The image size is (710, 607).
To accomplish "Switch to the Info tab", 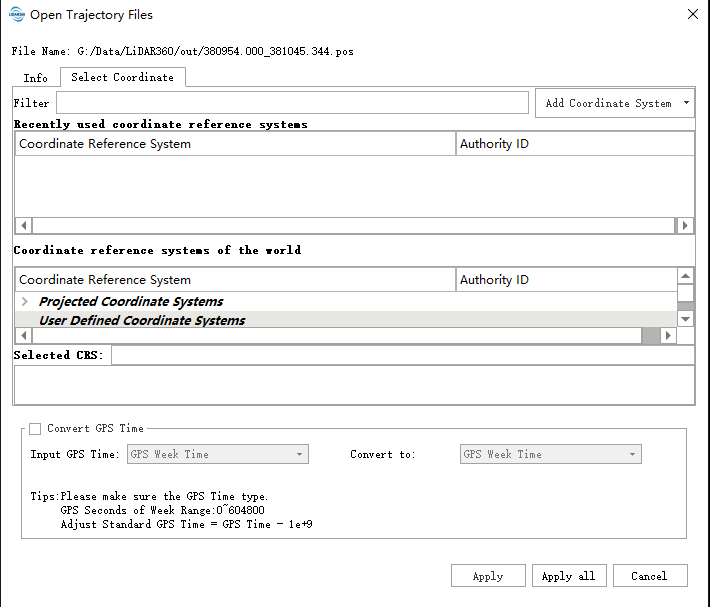I will click(35, 78).
